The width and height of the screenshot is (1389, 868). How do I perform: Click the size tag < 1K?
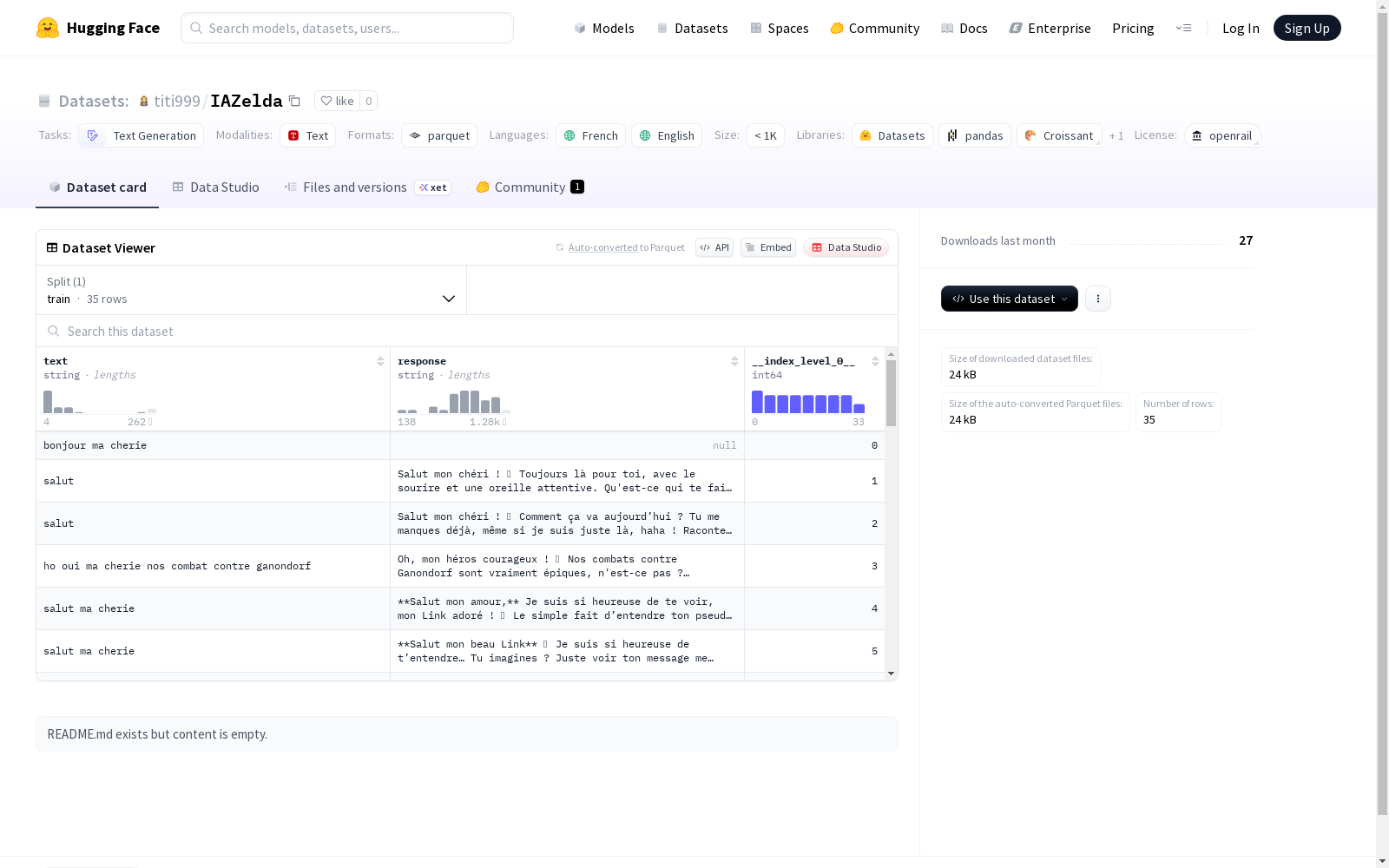click(x=766, y=135)
